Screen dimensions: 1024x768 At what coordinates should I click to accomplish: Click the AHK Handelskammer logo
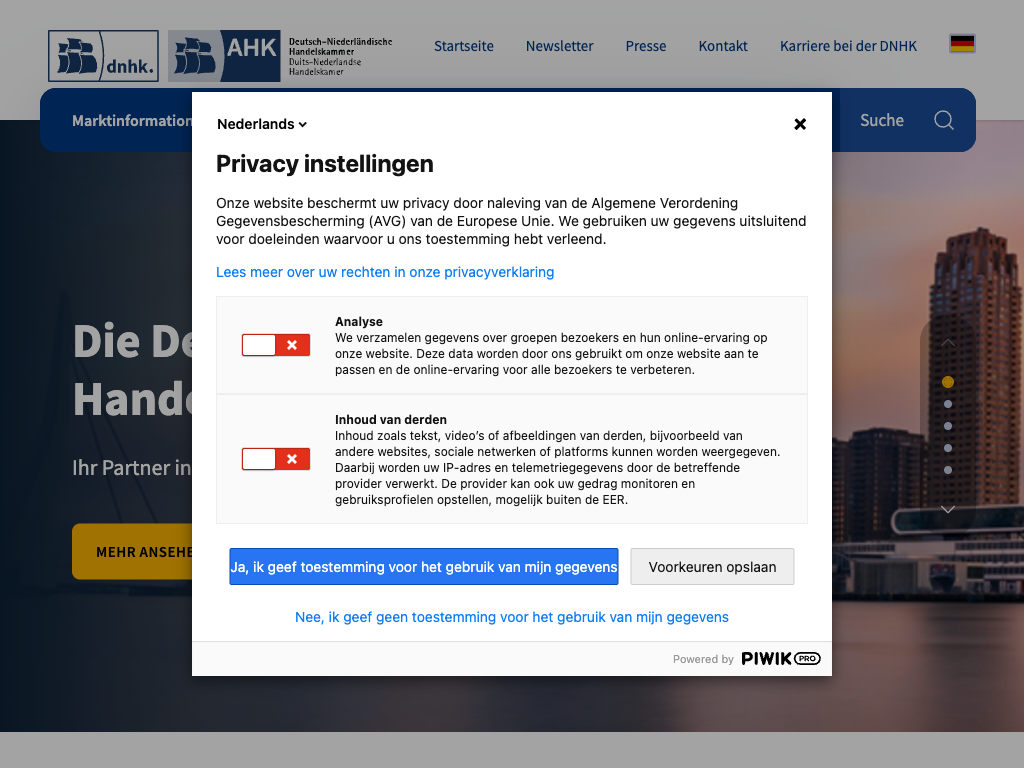pyautogui.click(x=281, y=56)
